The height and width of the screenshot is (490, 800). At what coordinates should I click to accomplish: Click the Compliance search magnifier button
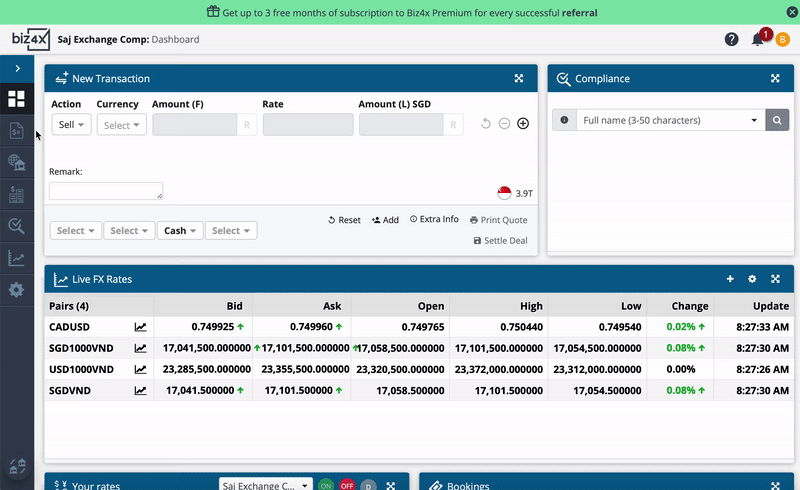click(x=777, y=120)
